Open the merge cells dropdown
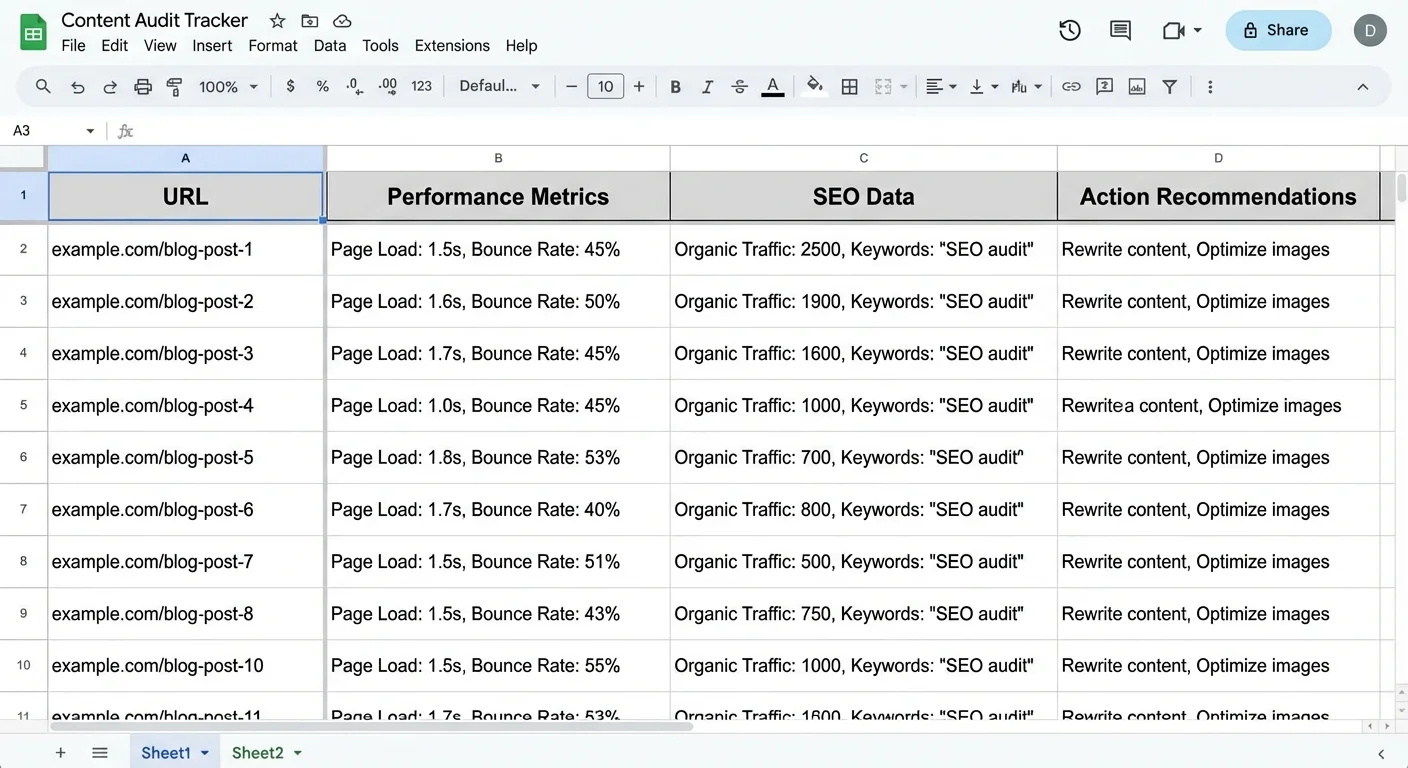Viewport: 1408px width, 768px height. pyautogui.click(x=903, y=87)
